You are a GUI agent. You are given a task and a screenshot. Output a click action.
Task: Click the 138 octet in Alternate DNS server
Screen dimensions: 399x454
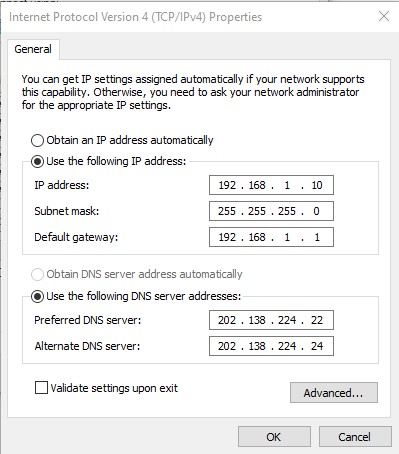pos(257,346)
